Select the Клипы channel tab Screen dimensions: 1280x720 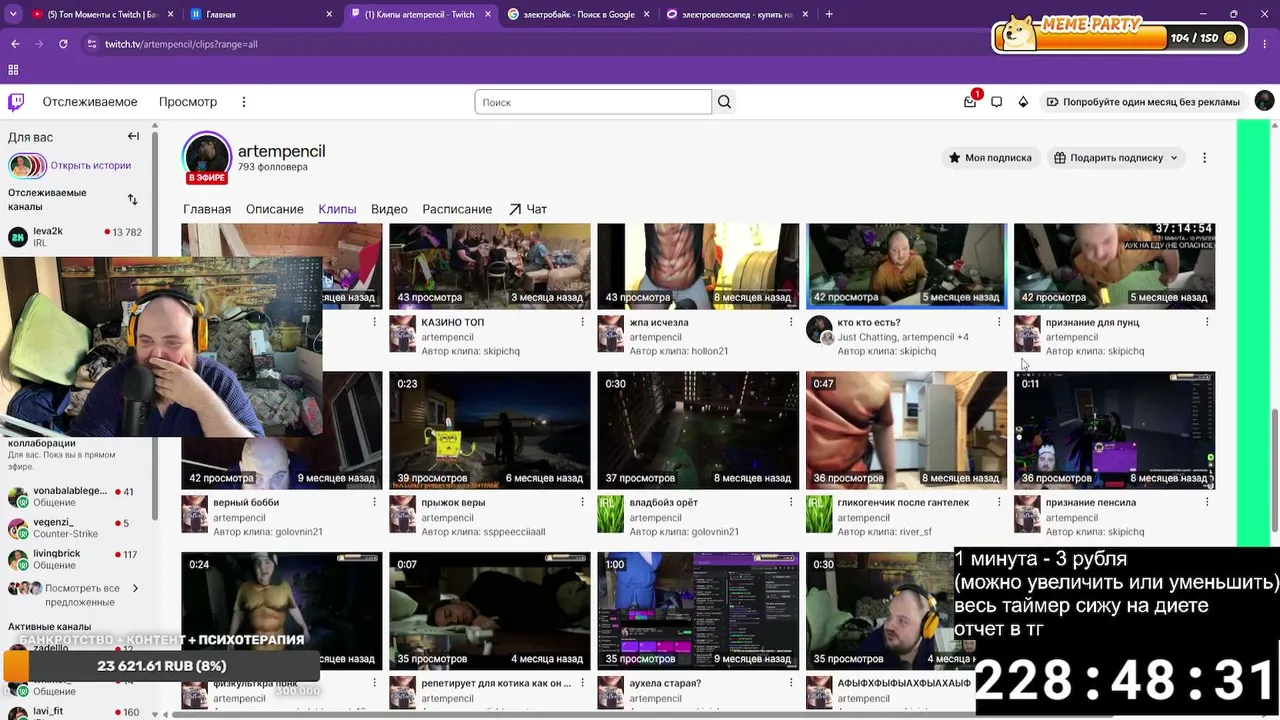[x=337, y=209]
